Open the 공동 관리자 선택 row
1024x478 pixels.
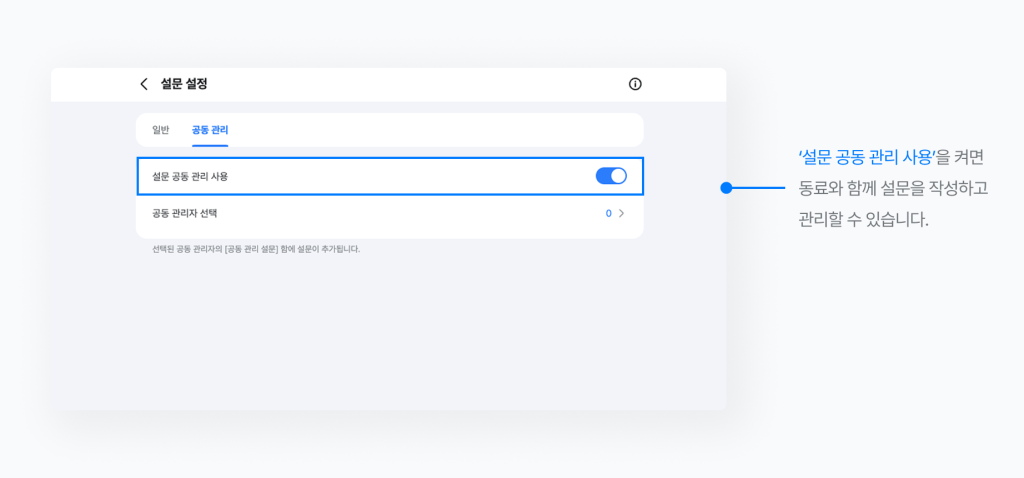coord(389,213)
